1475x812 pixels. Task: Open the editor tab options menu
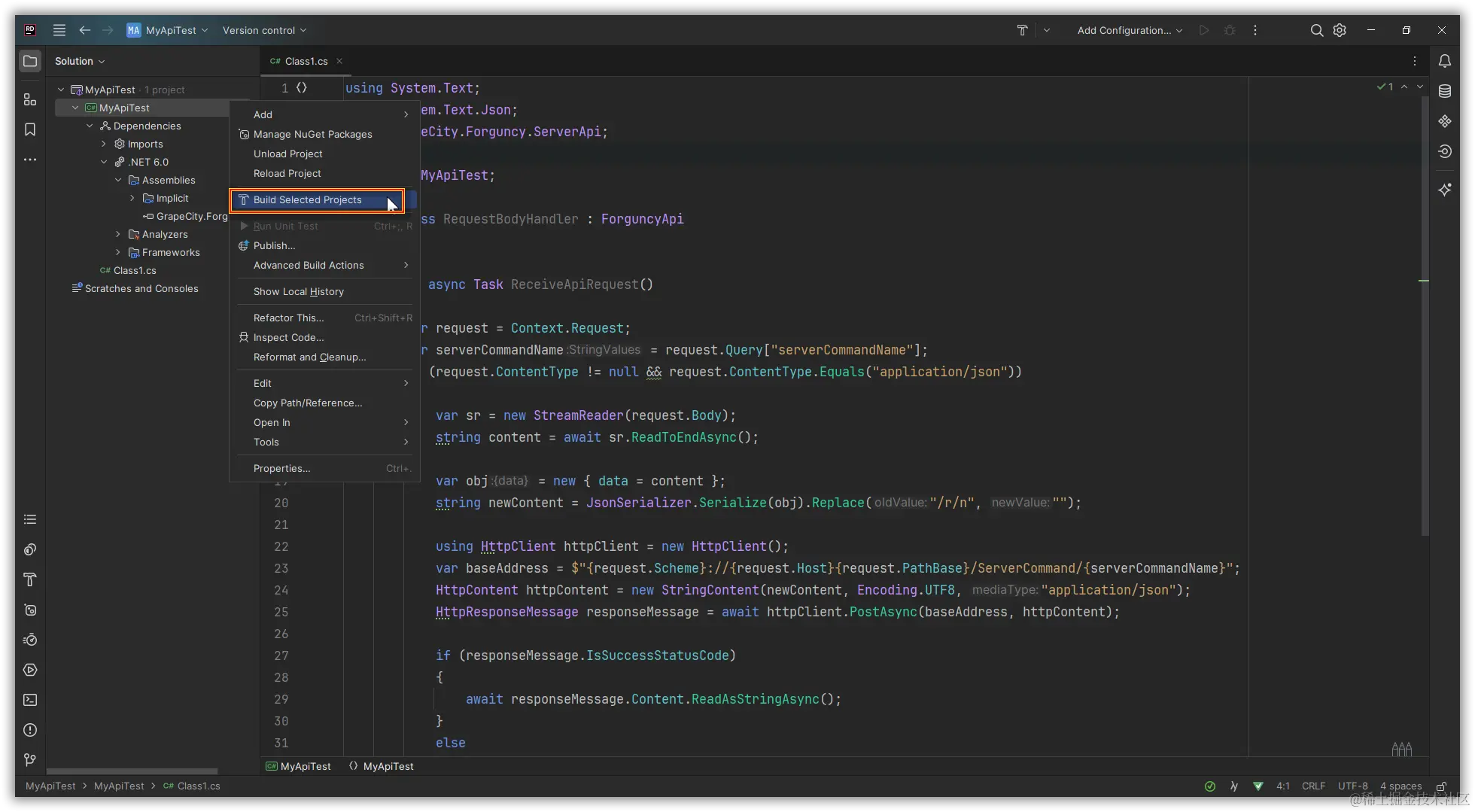coord(1415,61)
